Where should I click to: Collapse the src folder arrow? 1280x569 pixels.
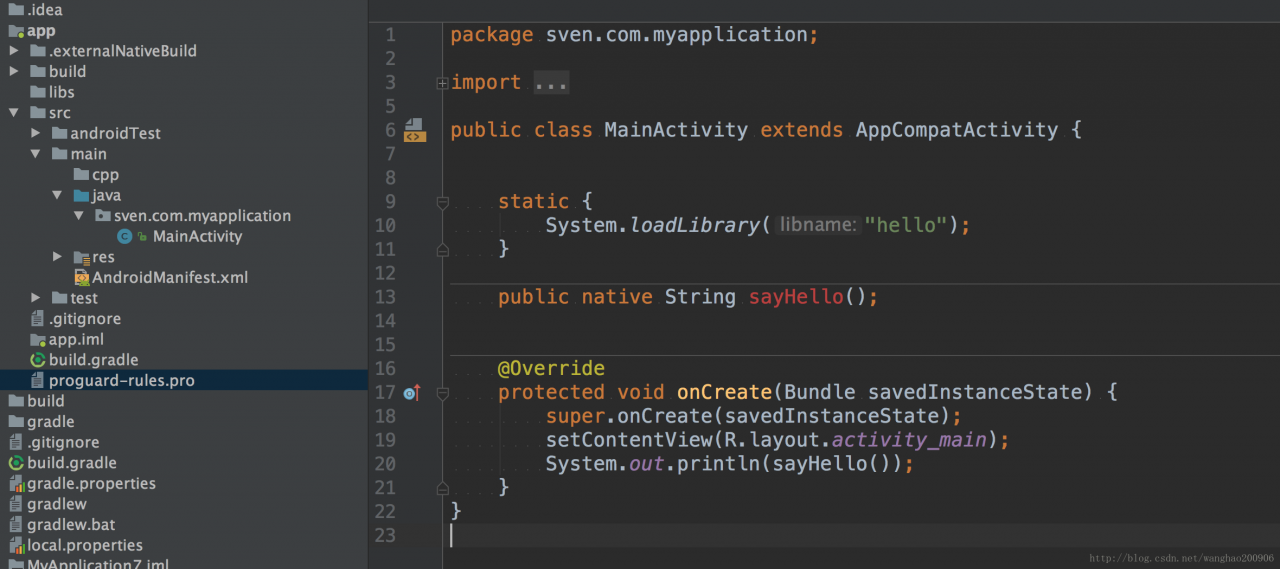click(x=14, y=113)
